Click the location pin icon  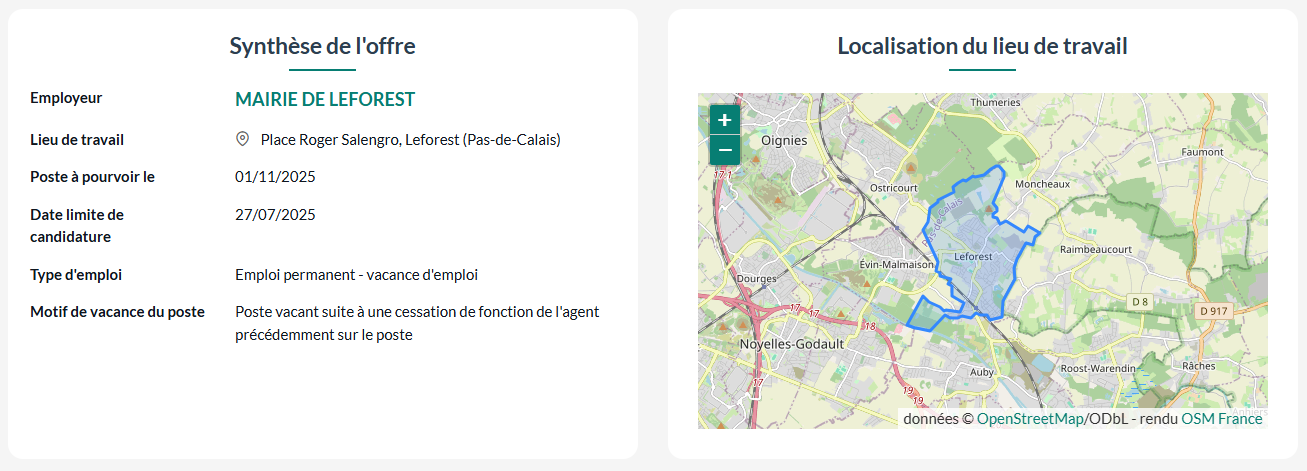(x=242, y=139)
